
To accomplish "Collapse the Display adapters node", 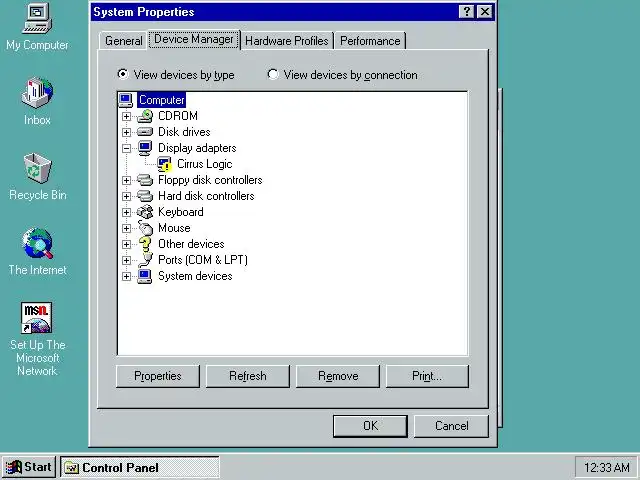I will click(x=127, y=148).
